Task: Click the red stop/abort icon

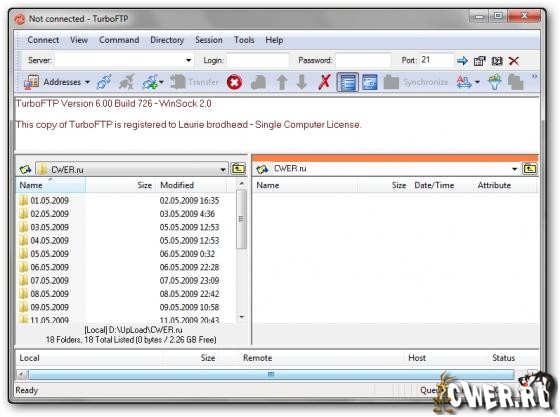Action: [234, 82]
